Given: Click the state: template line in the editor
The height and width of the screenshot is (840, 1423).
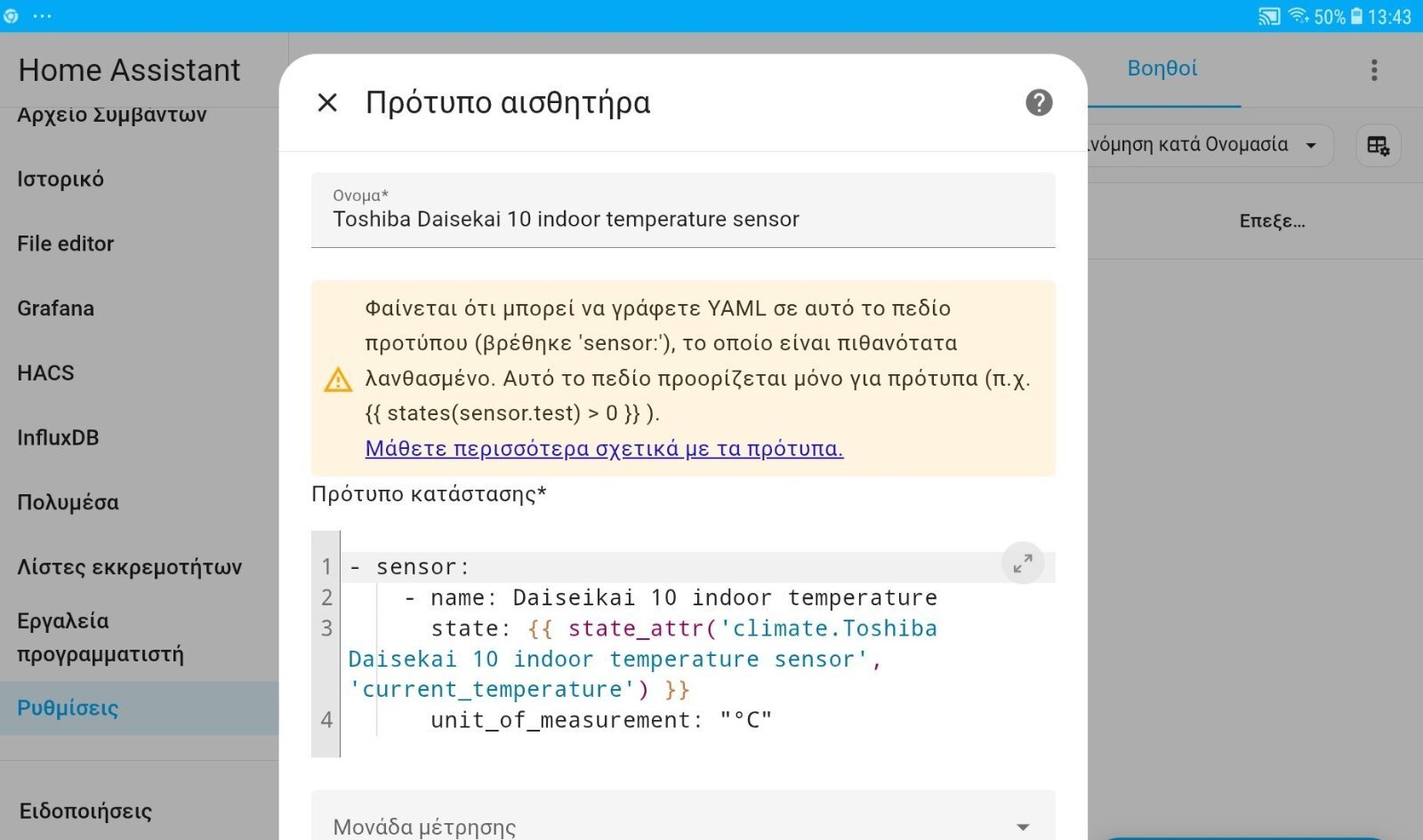Looking at the screenshot, I should (642, 659).
